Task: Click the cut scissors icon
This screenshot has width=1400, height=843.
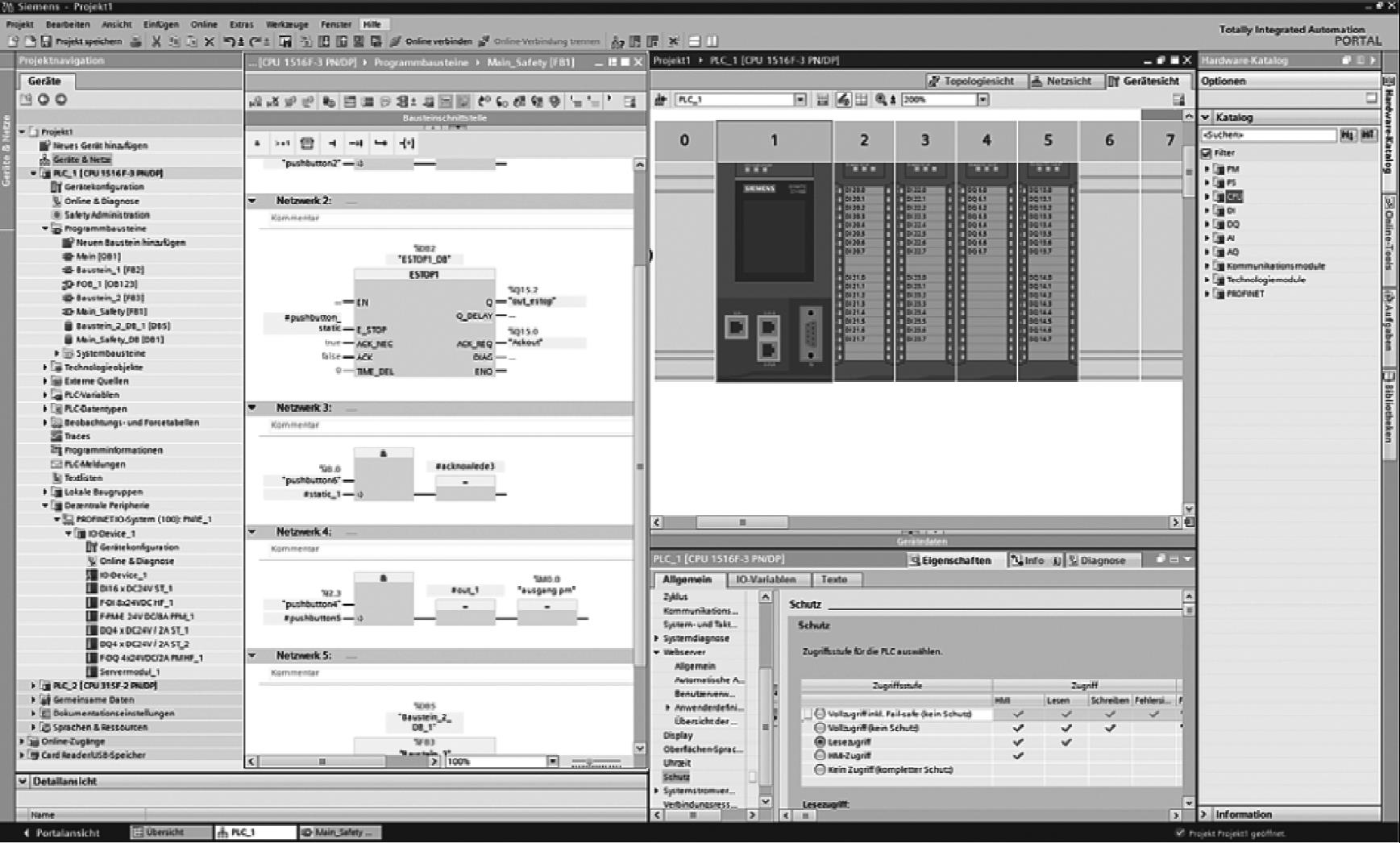Action: pos(156,41)
